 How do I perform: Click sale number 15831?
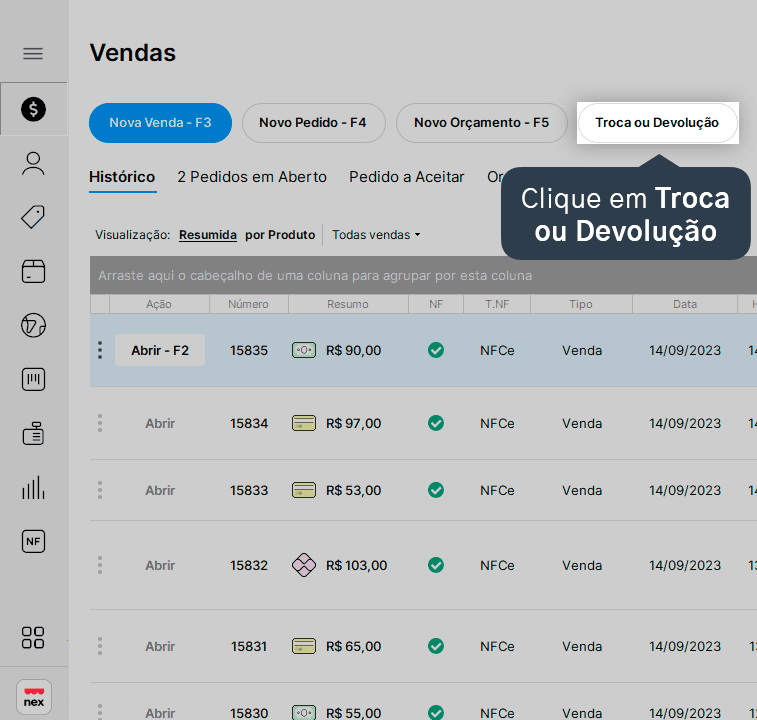click(249, 647)
